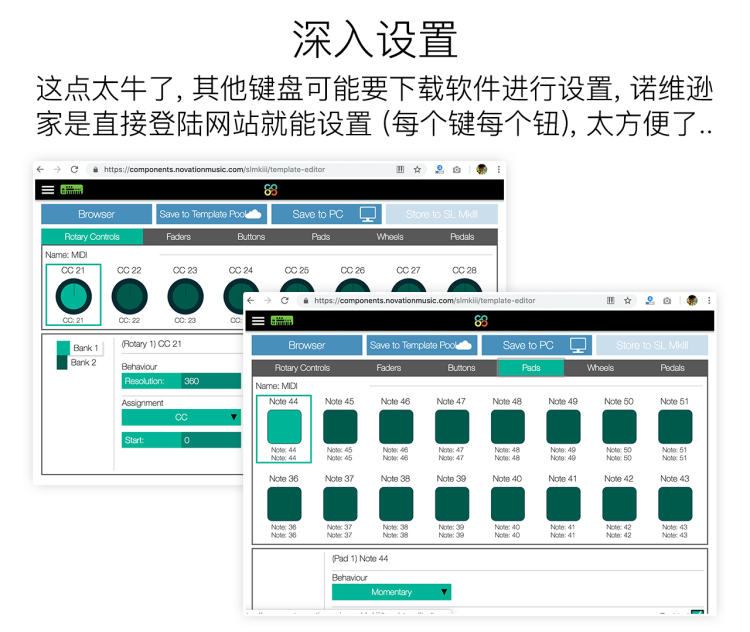Click profile avatar in the back browser window
The image size is (750, 632).
click(482, 169)
